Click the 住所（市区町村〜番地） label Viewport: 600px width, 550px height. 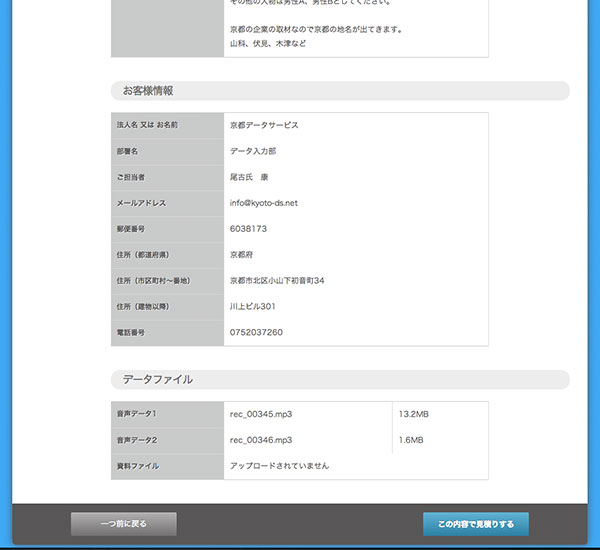[154, 281]
